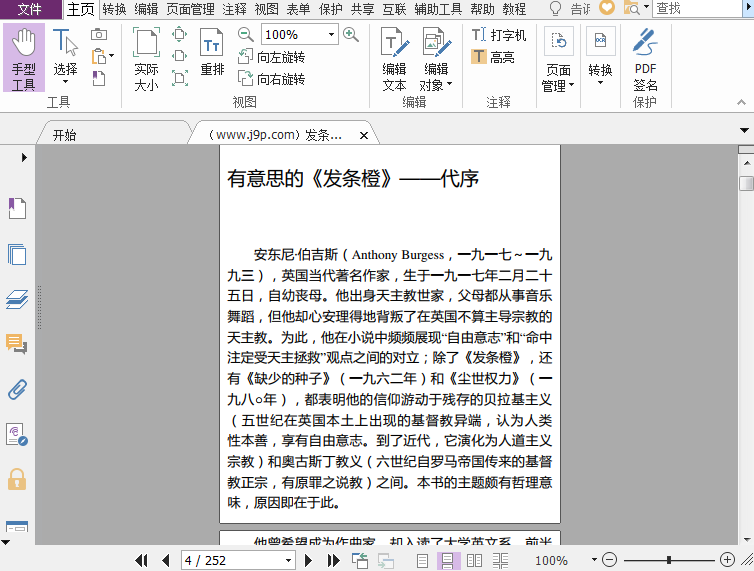The height and width of the screenshot is (571, 754).
Task: Open the Page Management (页面管理) tab
Action: point(190,9)
